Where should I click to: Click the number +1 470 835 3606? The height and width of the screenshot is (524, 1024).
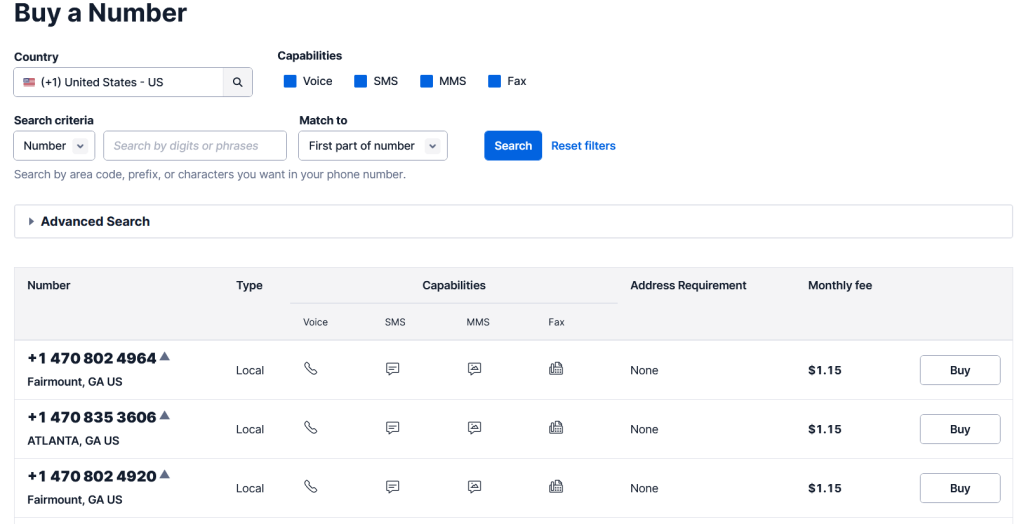91,417
